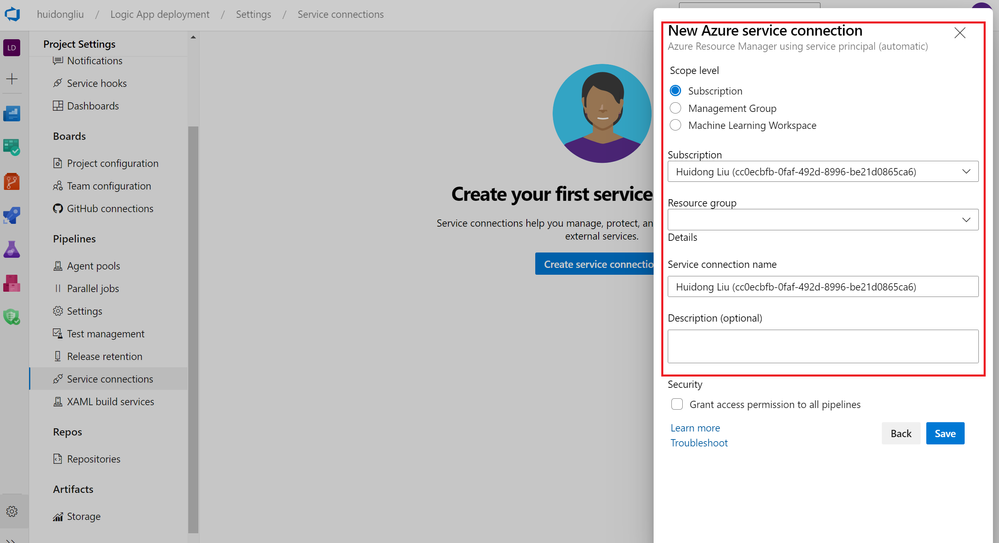Open Dashboards settings page
This screenshot has height=543, width=999.
[x=93, y=106]
